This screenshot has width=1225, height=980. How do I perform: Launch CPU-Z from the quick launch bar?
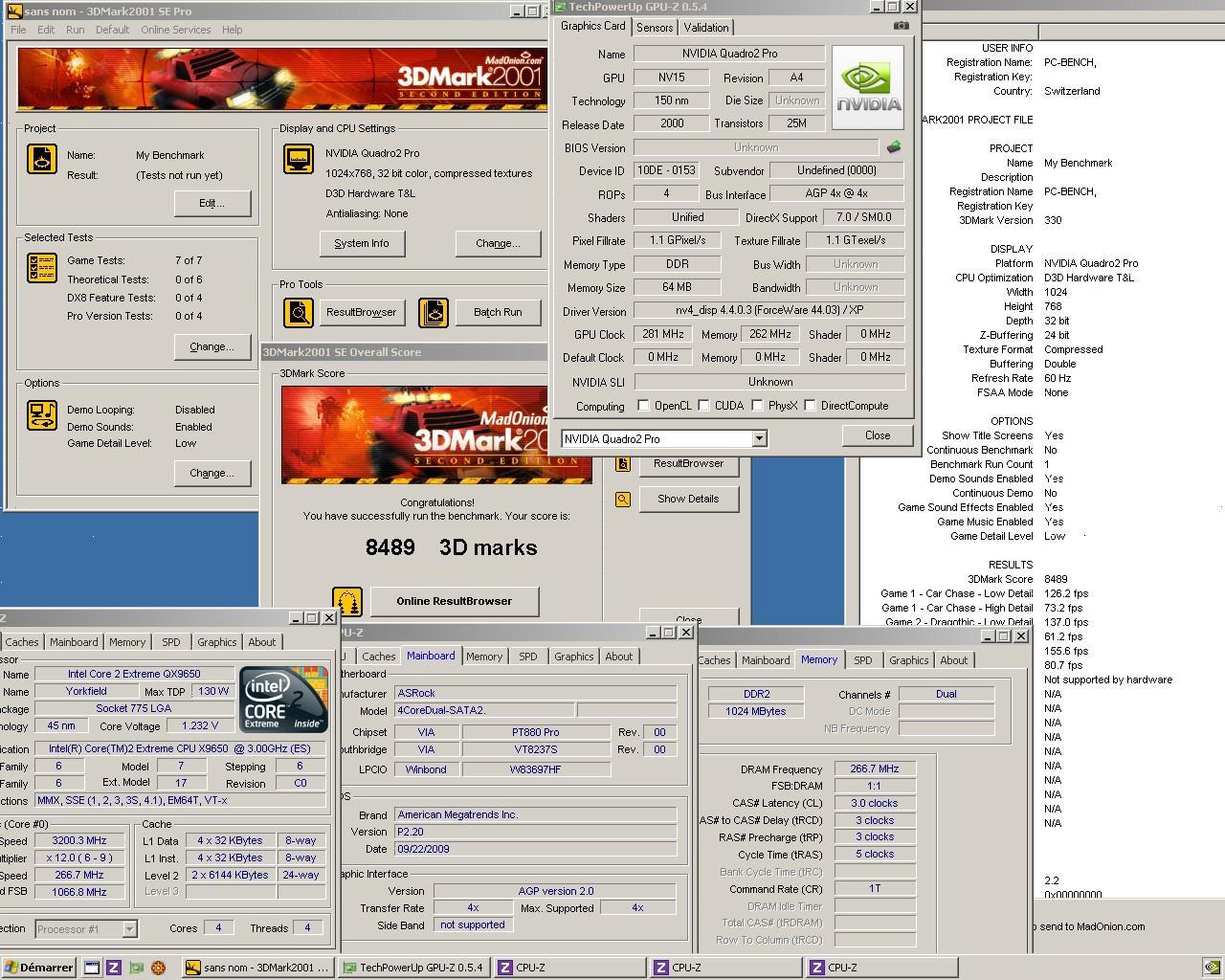point(114,968)
